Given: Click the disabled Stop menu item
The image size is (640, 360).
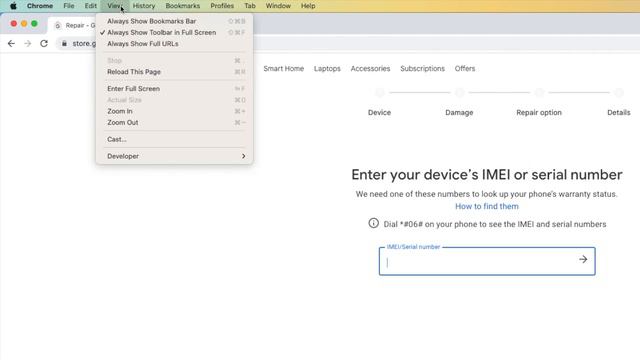Looking at the screenshot, I should coord(174,60).
